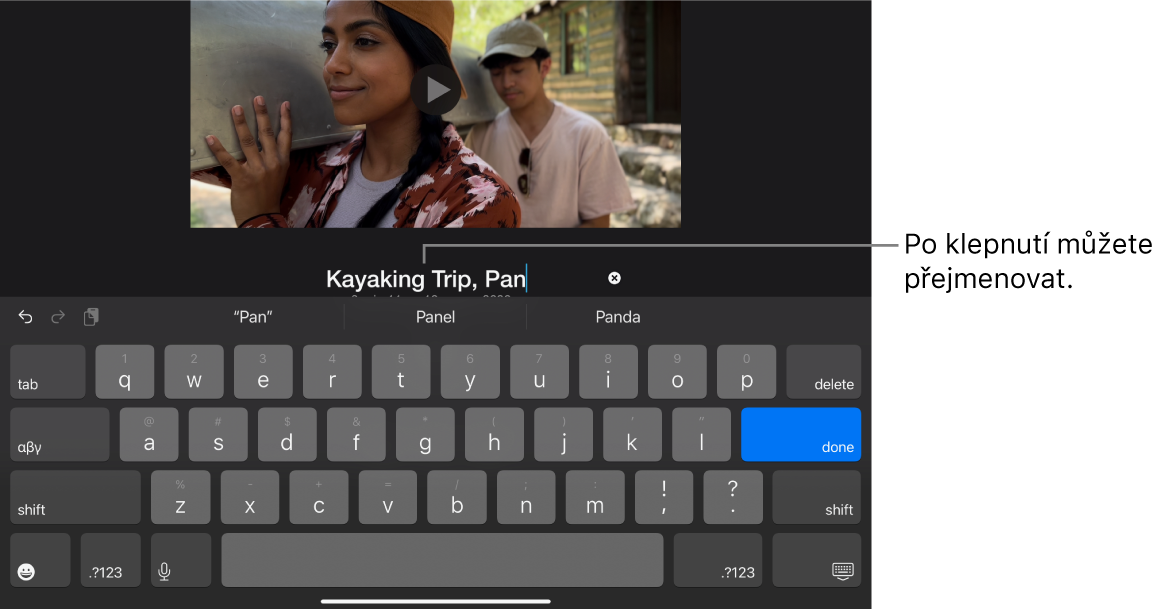Screen dimensions: 1162x609
Task: Tap the tab key
Action: (x=48, y=371)
